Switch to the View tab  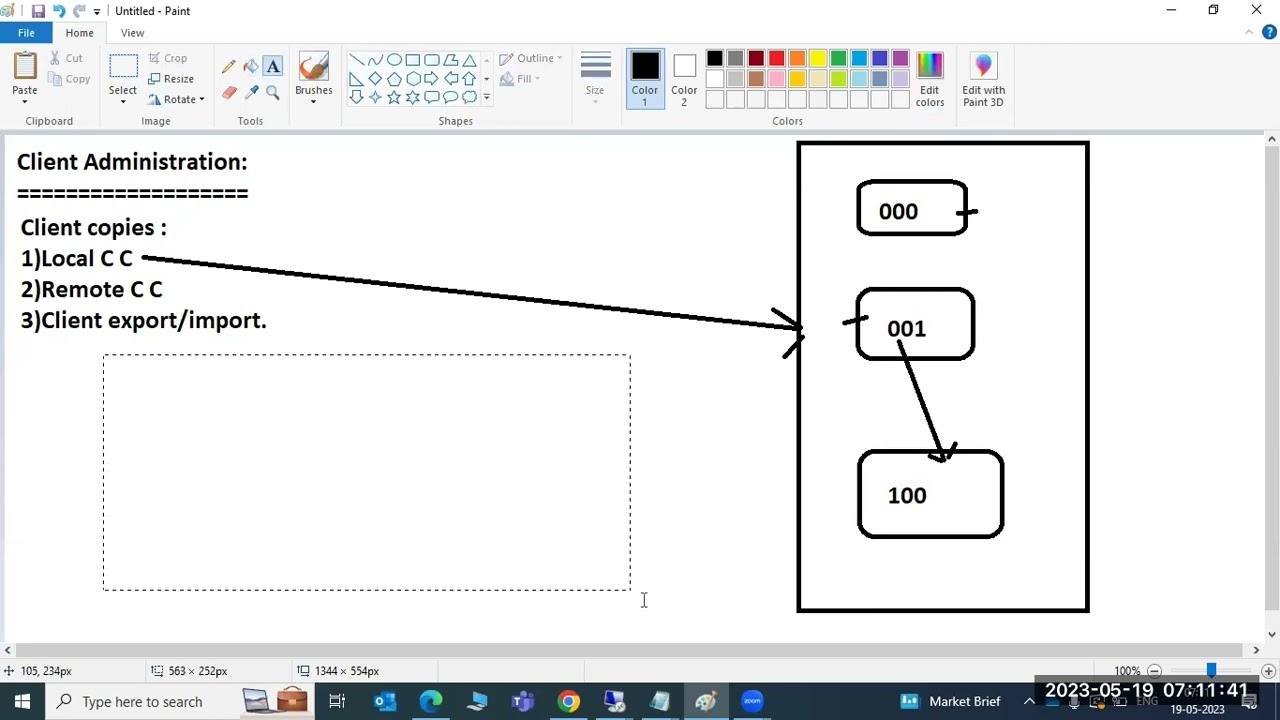[x=133, y=33]
